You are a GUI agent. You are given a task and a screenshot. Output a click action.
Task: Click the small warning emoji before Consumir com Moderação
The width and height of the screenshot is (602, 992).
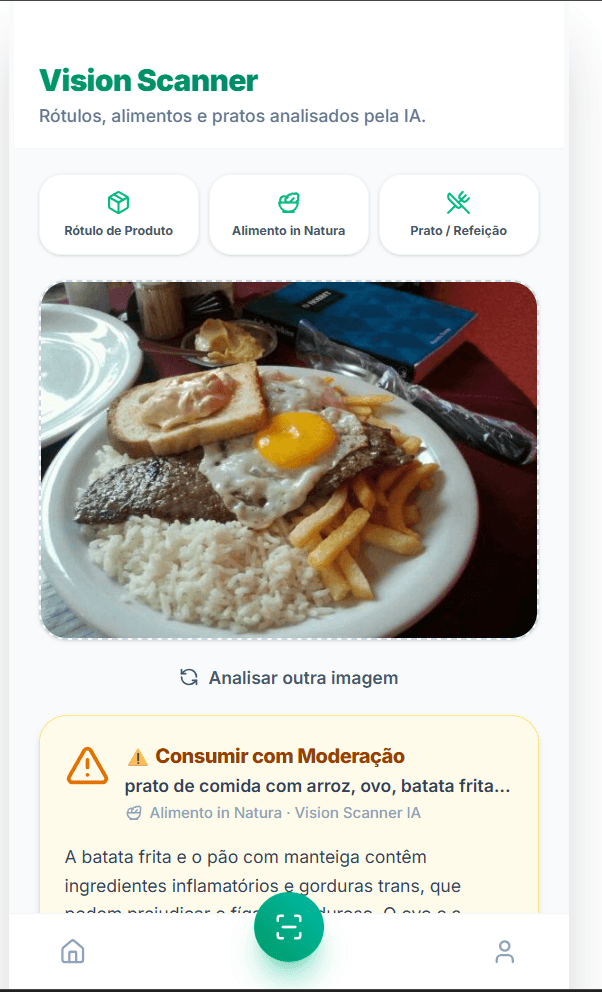138,757
